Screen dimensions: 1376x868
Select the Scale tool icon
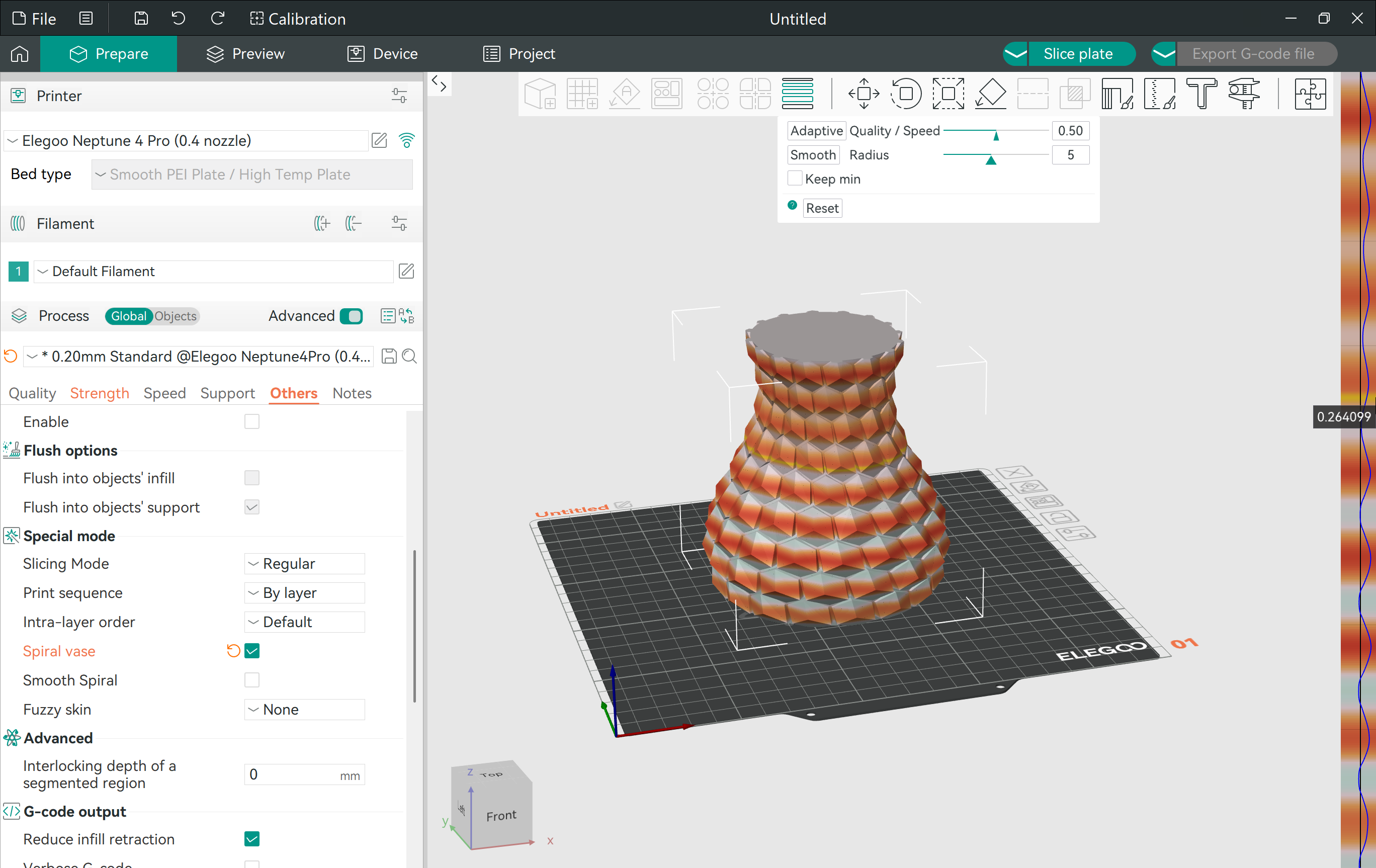(949, 92)
